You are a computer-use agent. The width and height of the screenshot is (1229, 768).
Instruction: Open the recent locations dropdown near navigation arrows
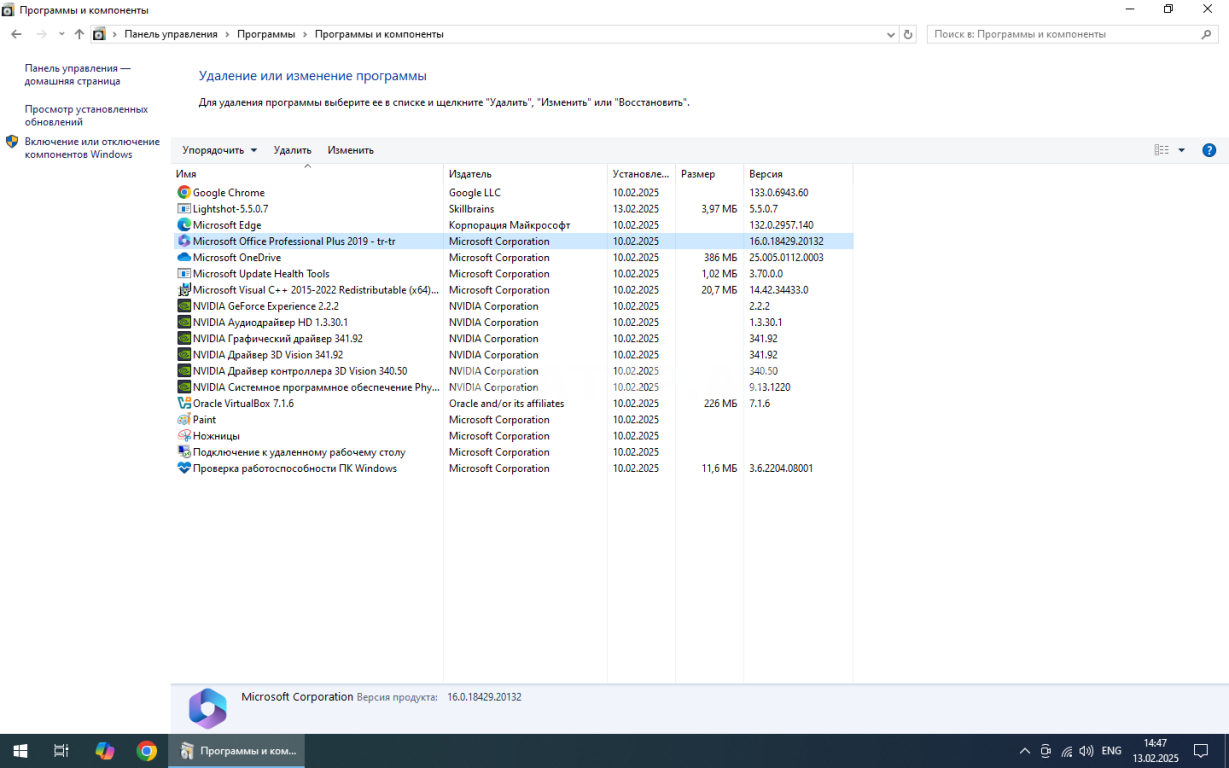62,34
